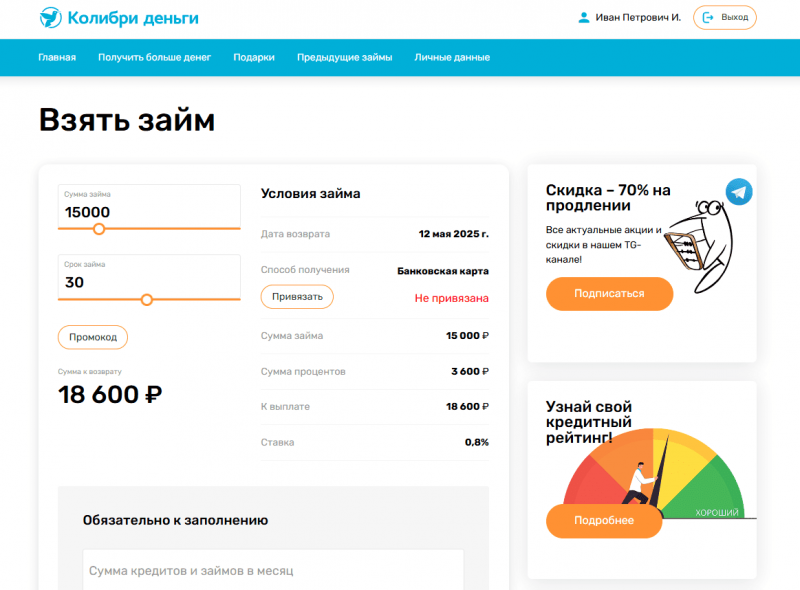800x590 pixels.
Task: Click the Срок займа slider handle
Action: [x=148, y=299]
